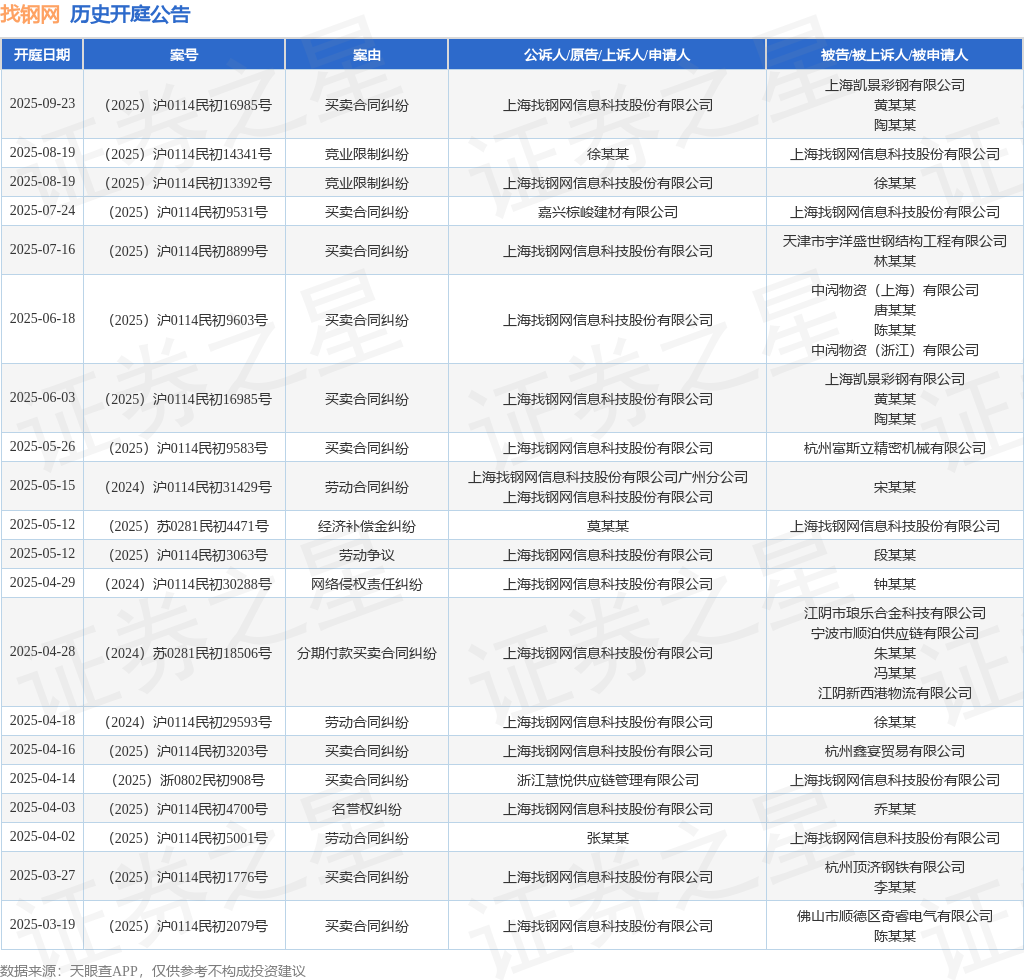This screenshot has width=1024, height=980.
Task: Select date cell 2025-07-24
Action: point(42,211)
